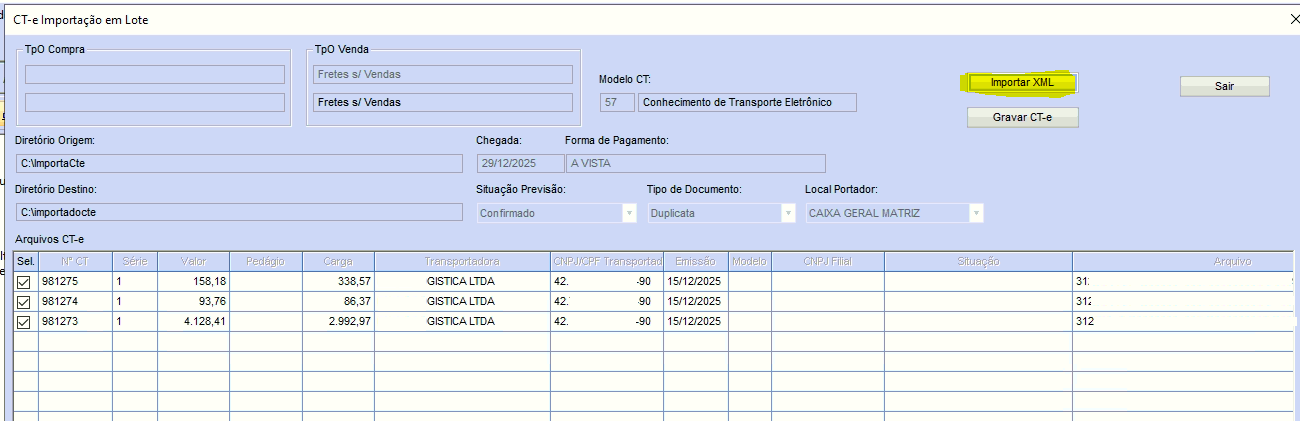Deselect the checkbox for CT 981273
Viewport: 1300px width, 421px height.
(24, 321)
